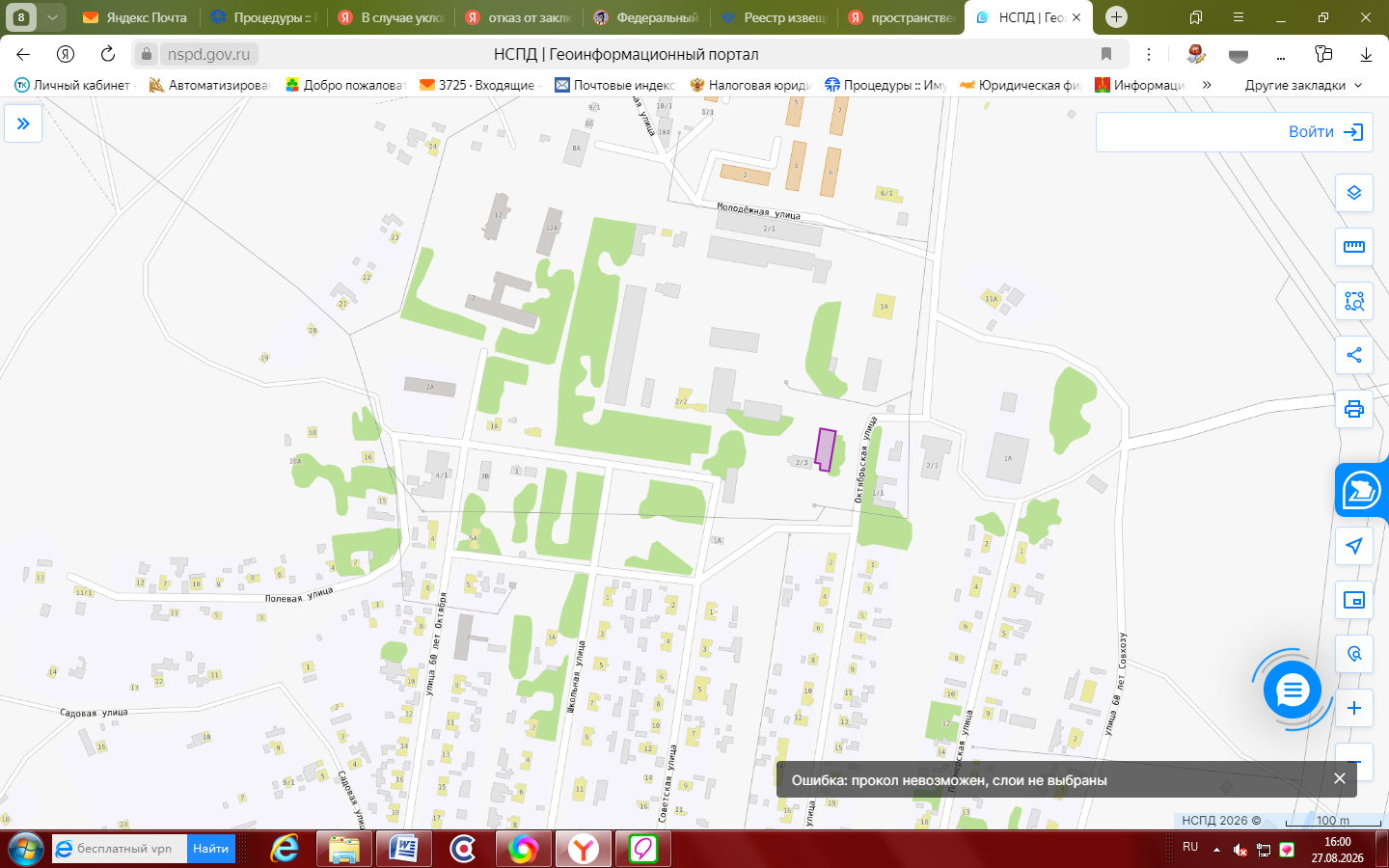Click the nspd.gov.ru address field
Screen dimensions: 1389x868
(208, 54)
